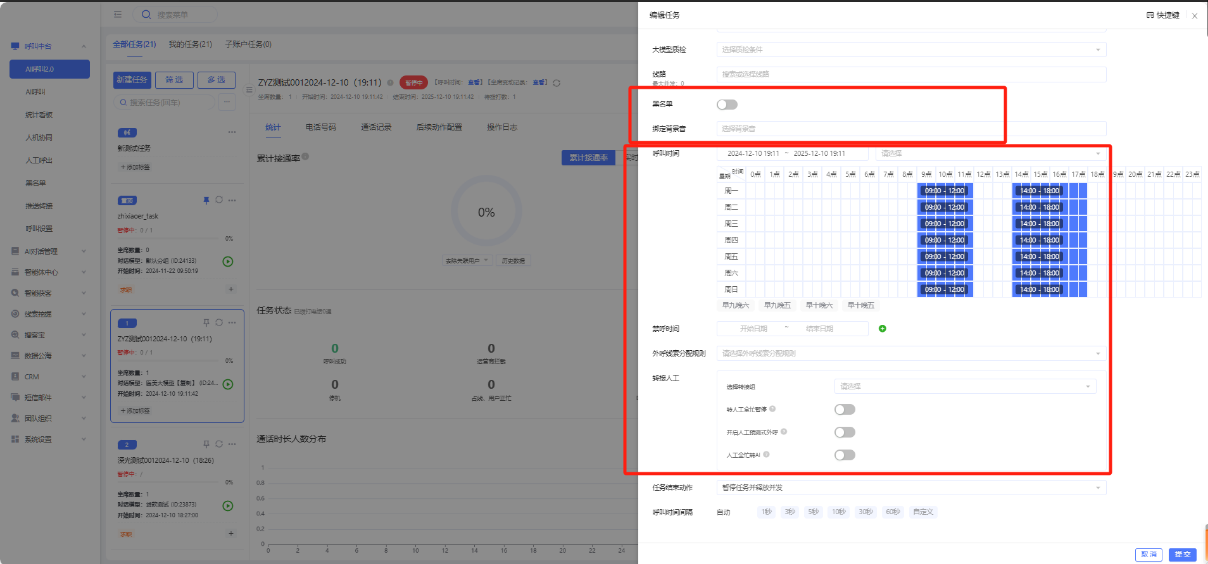Click help icon next to 开启人工预测式外呼

788,432
